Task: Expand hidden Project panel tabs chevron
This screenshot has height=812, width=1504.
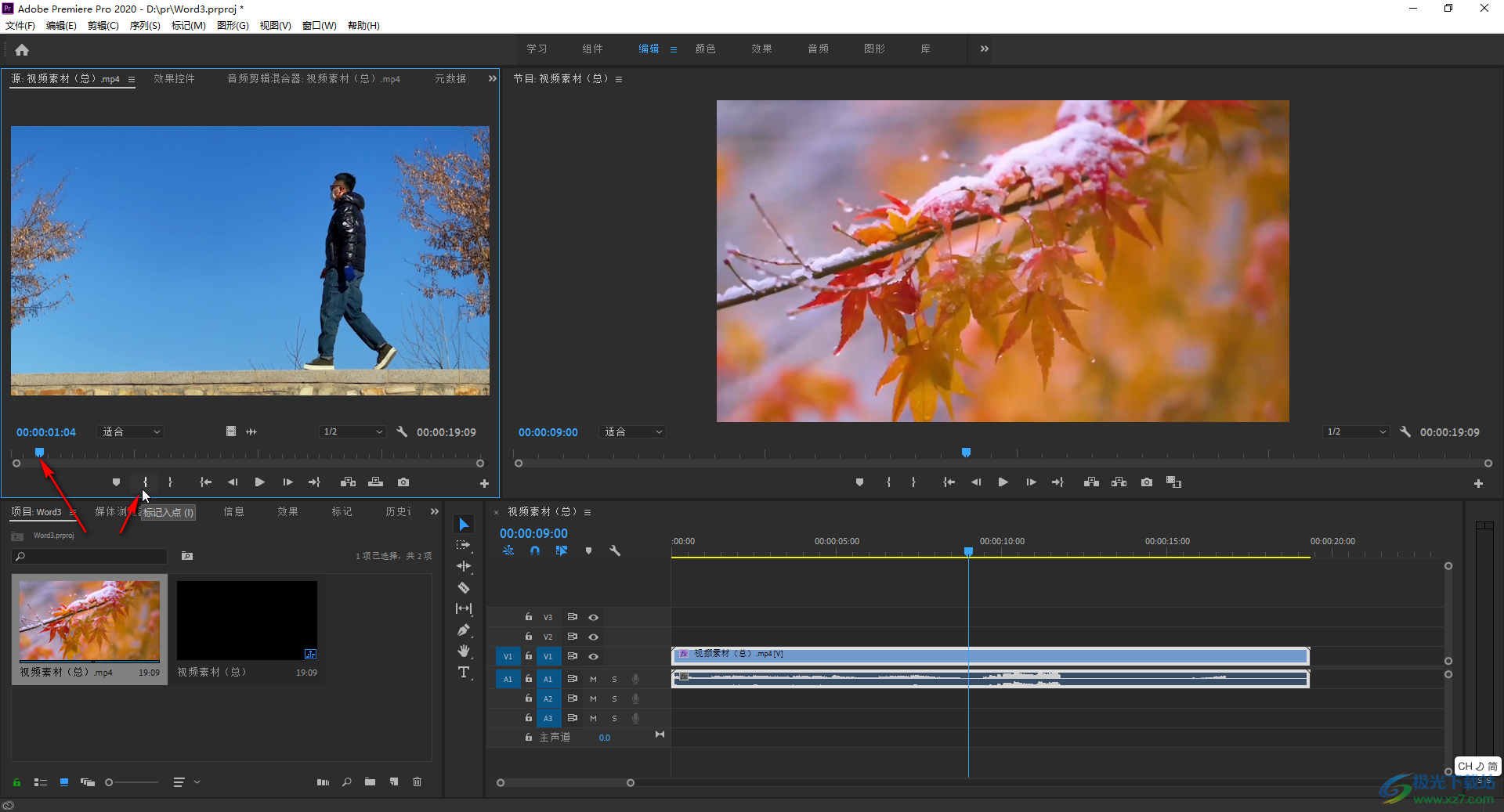Action: pos(434,511)
